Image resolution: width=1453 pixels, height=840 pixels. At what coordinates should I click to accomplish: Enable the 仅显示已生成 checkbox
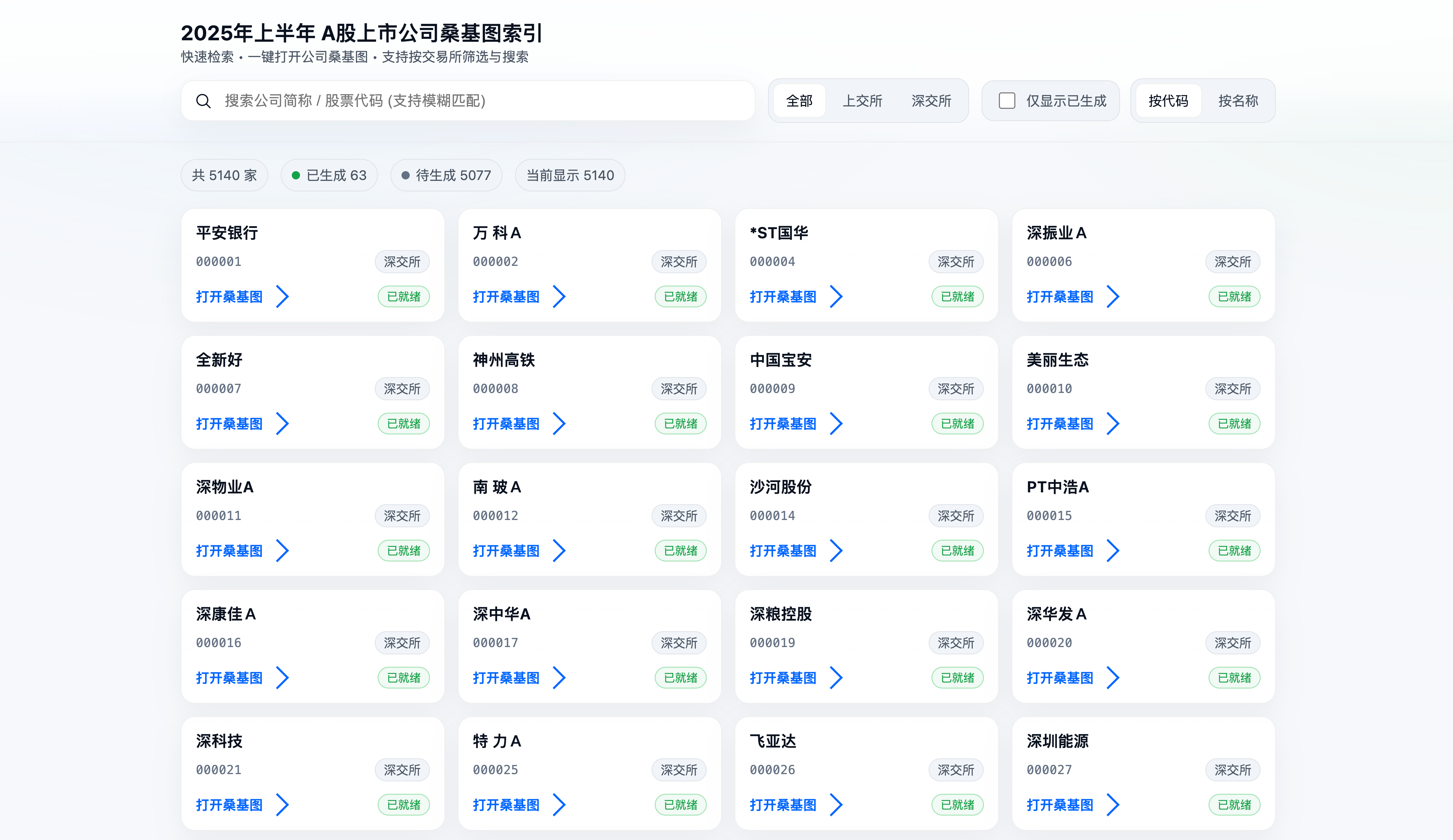(x=1007, y=100)
